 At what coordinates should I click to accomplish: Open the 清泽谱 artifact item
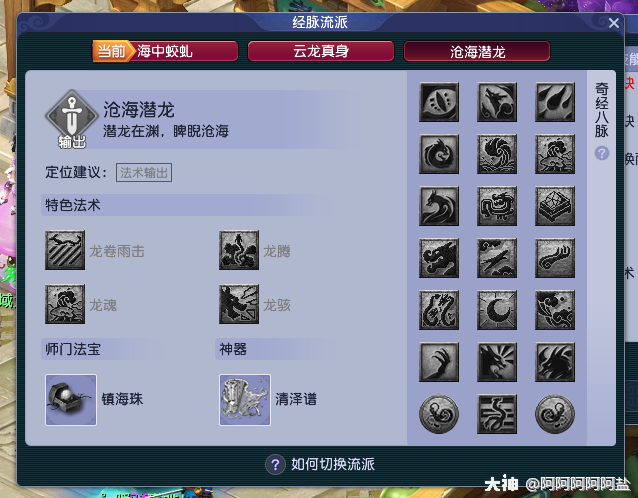coord(245,400)
